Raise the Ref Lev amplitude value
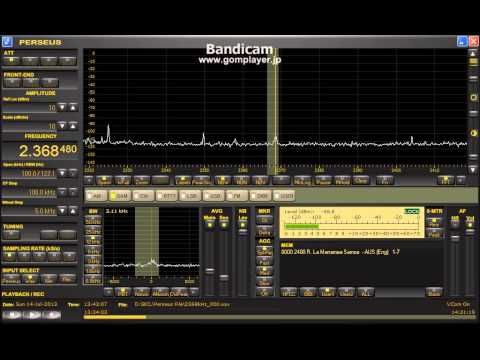The image size is (480, 360). tap(73, 107)
